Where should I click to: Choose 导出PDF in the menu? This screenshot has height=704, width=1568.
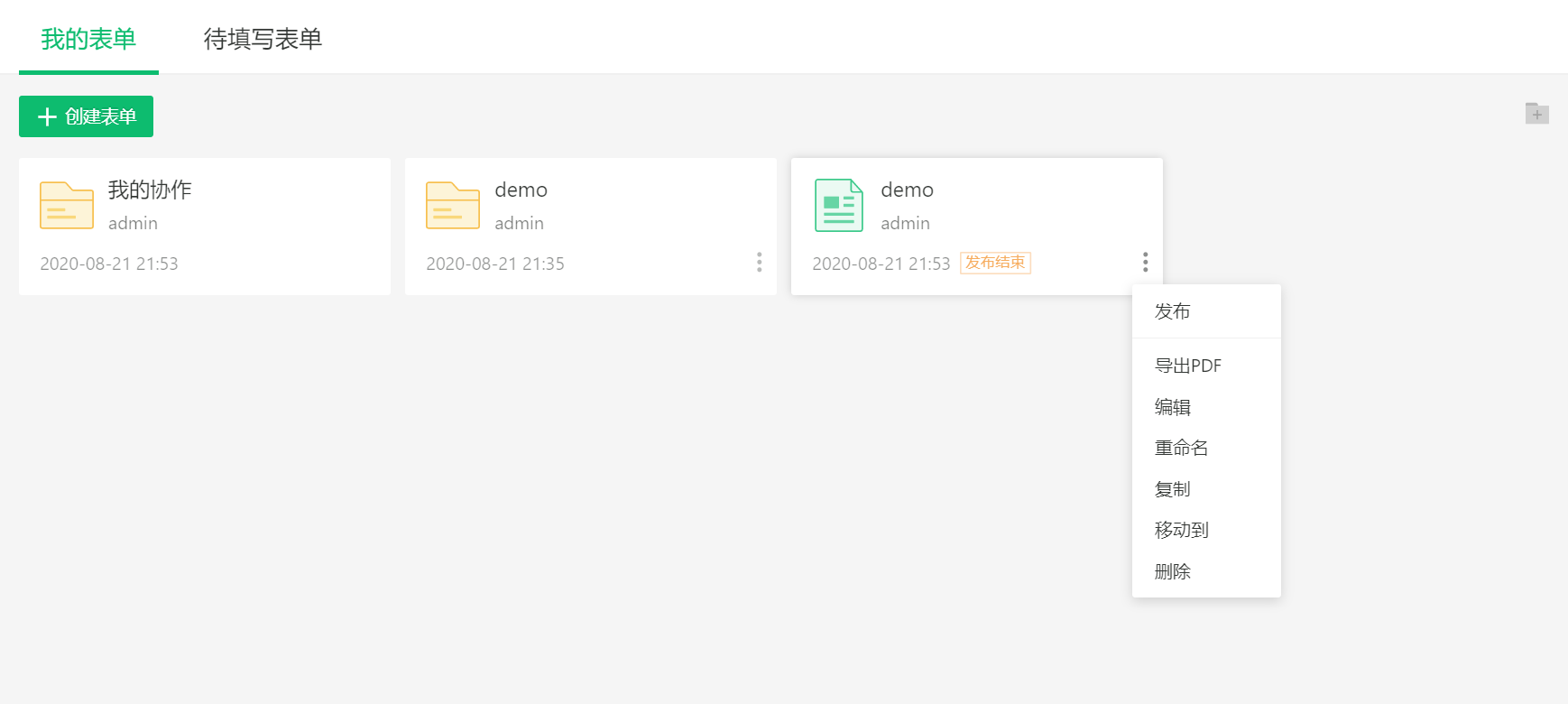tap(1206, 366)
